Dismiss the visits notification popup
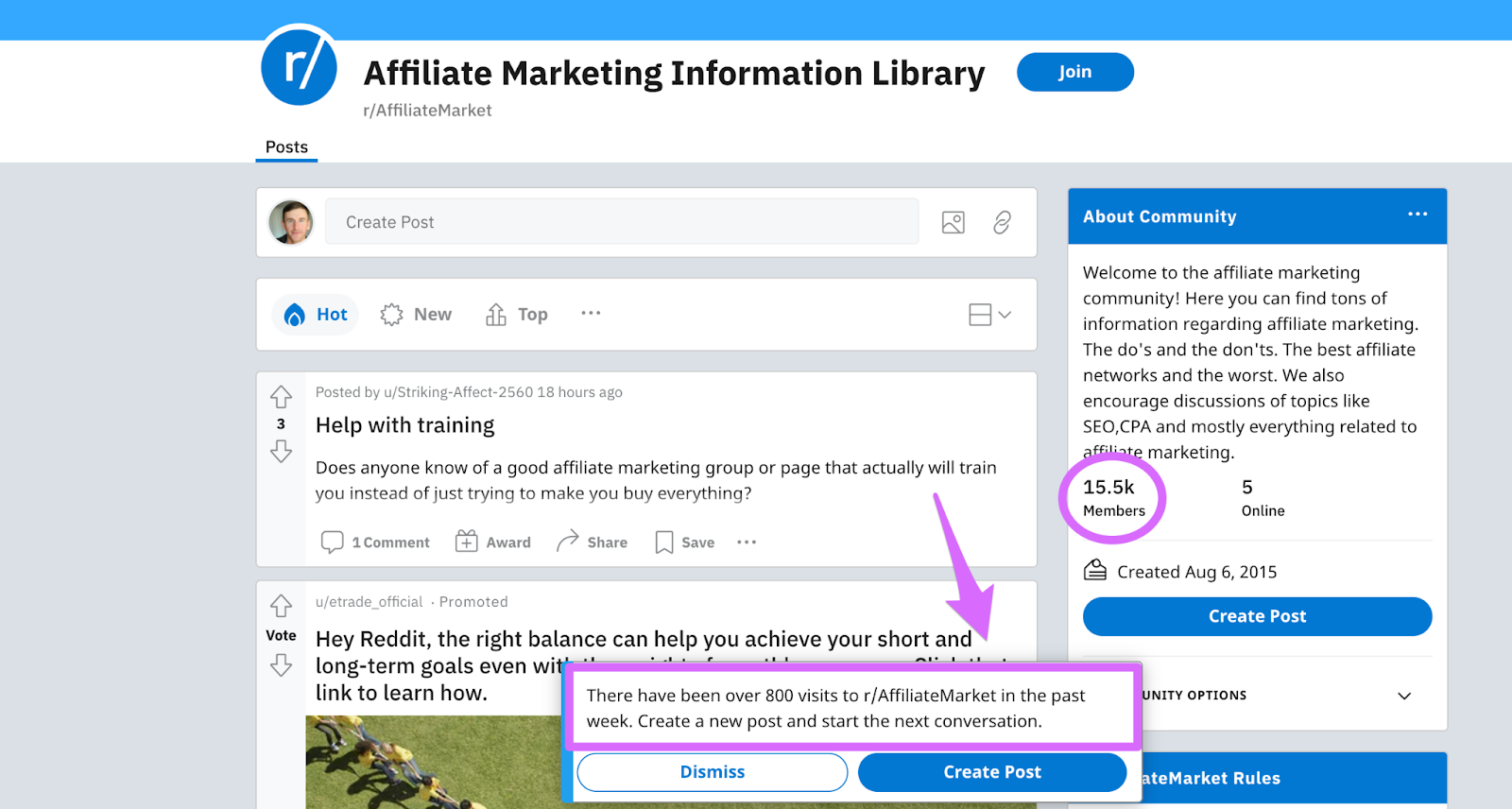The height and width of the screenshot is (809, 1512). [713, 772]
